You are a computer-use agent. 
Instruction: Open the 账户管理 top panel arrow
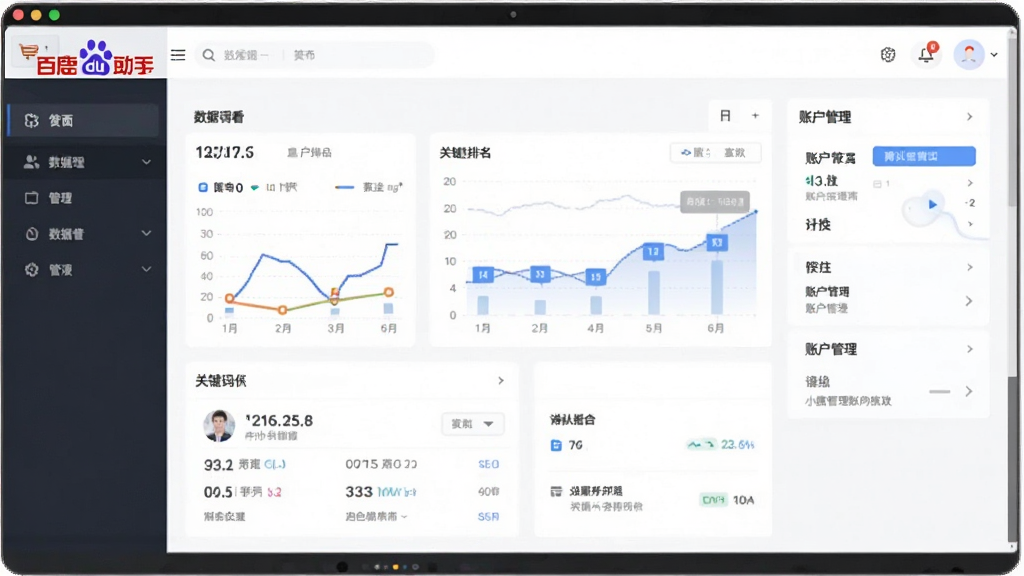970,117
